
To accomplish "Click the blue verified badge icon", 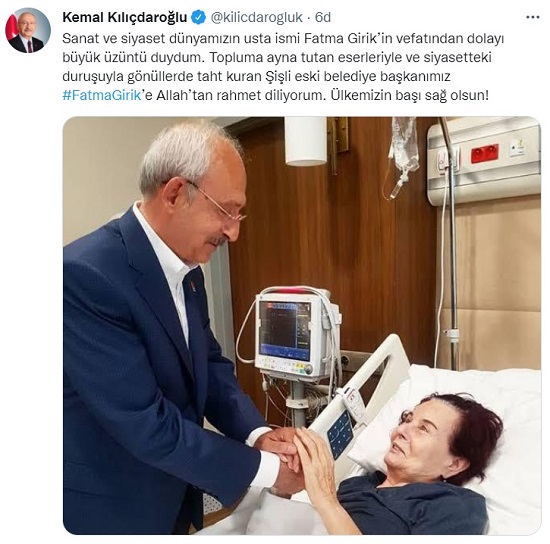I will point(199,17).
